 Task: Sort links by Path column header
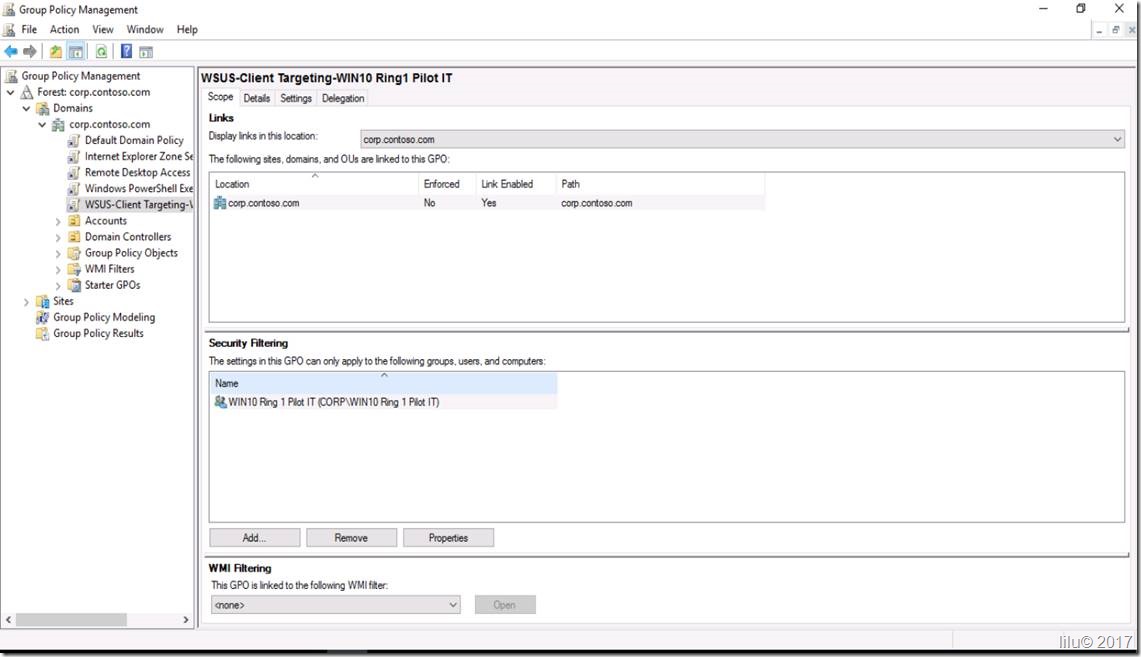click(x=660, y=184)
